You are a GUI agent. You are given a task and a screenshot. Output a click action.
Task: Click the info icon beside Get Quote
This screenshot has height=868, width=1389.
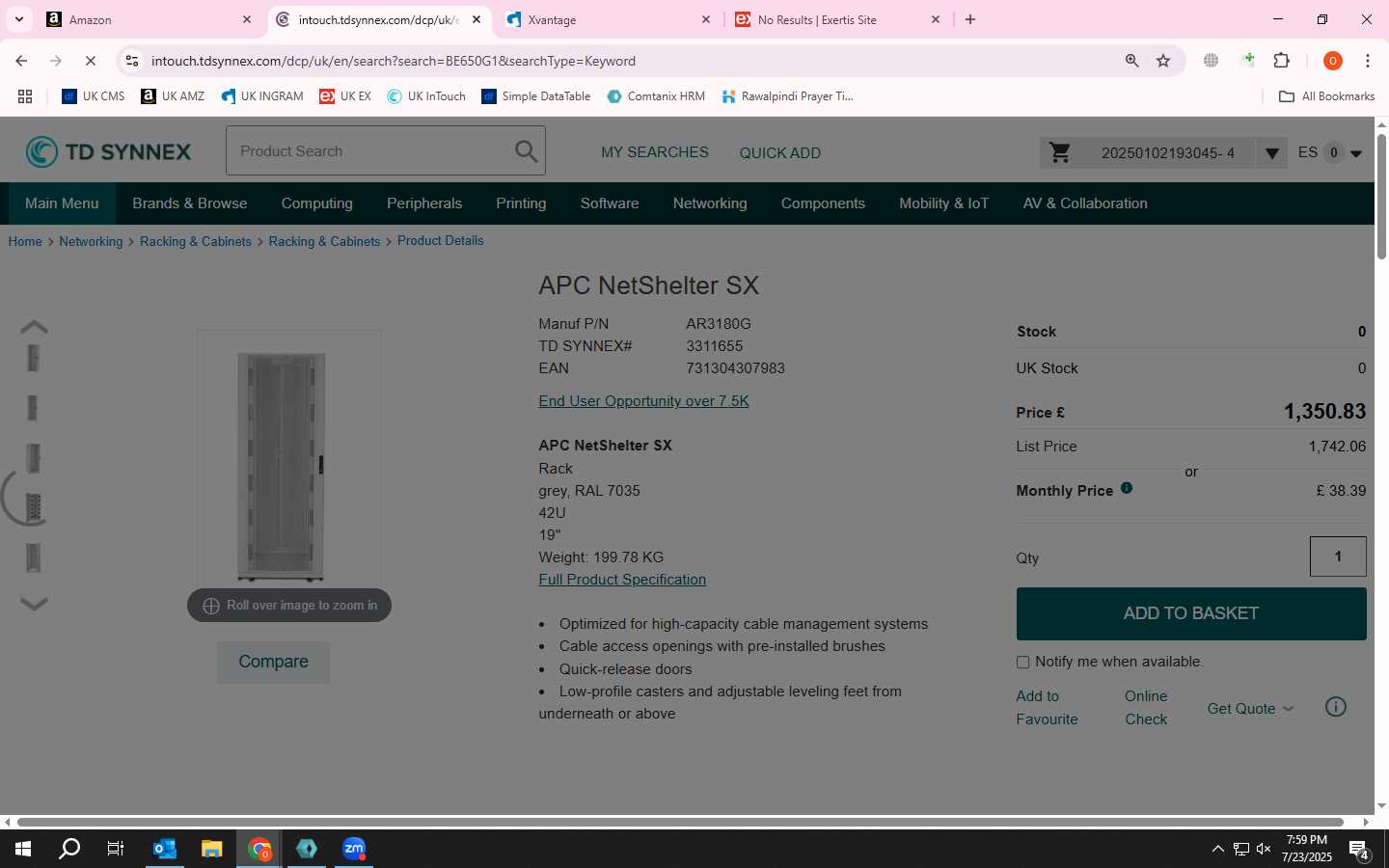coord(1336,707)
